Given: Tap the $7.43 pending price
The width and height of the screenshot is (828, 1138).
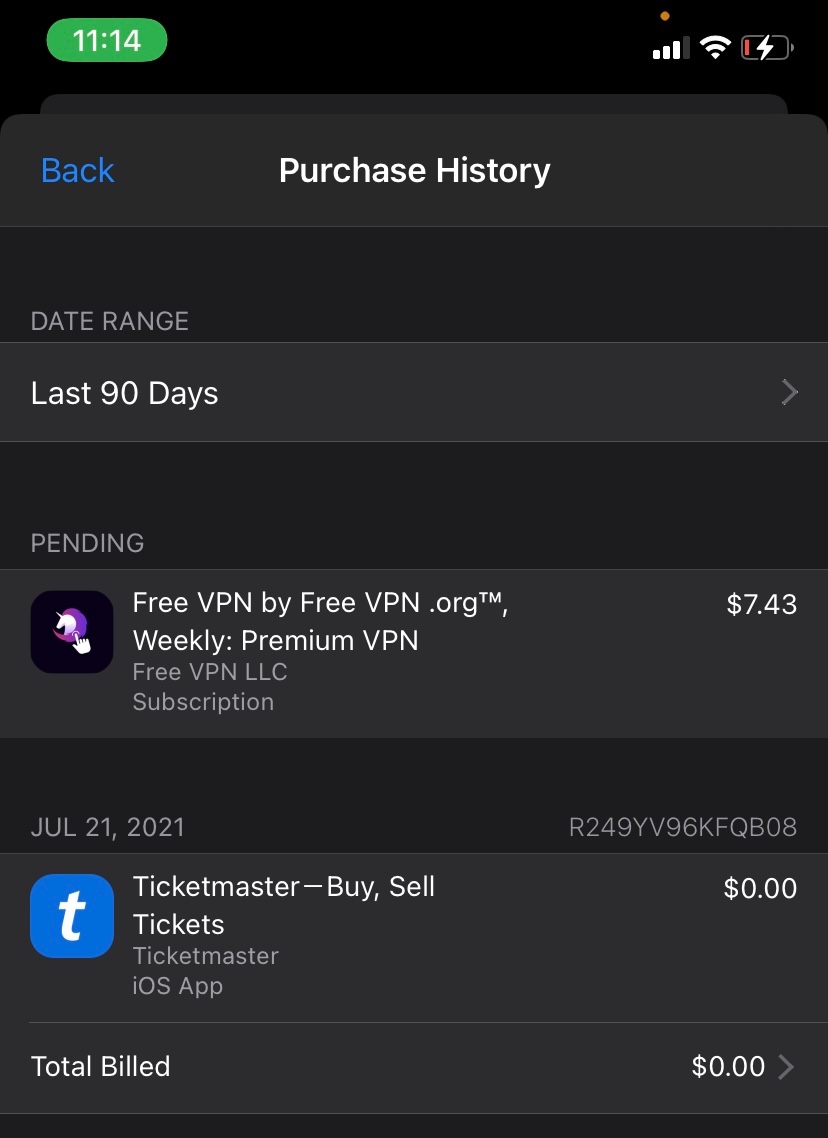Looking at the screenshot, I should [x=761, y=604].
